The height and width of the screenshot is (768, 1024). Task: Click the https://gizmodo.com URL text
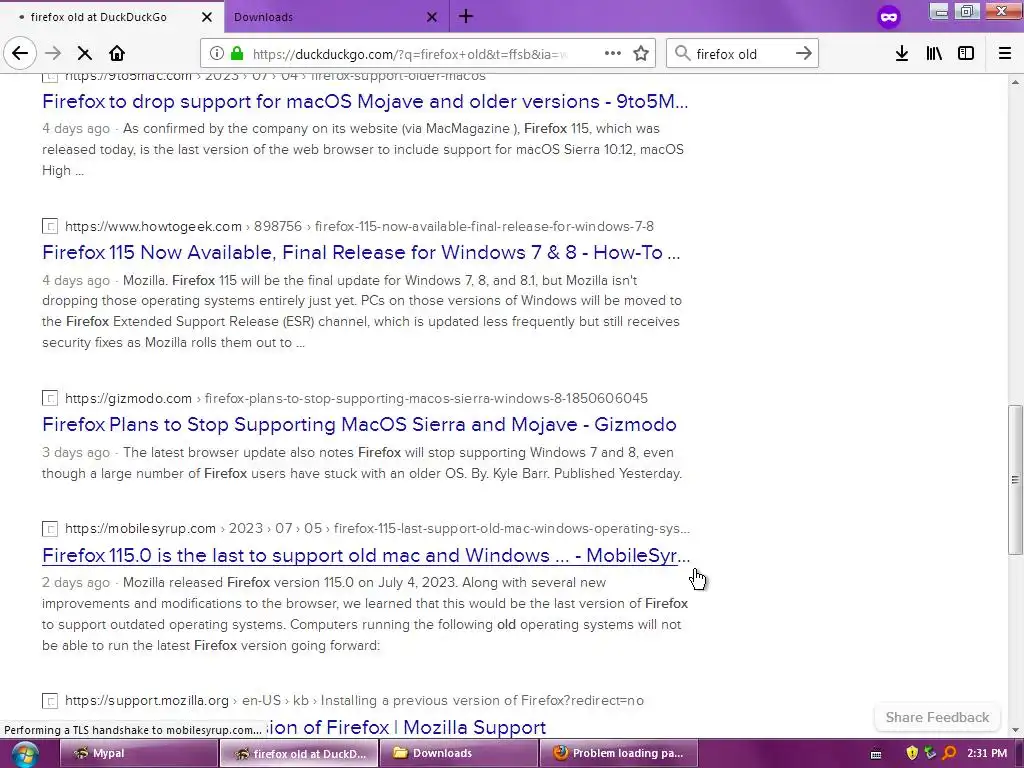tap(129, 398)
